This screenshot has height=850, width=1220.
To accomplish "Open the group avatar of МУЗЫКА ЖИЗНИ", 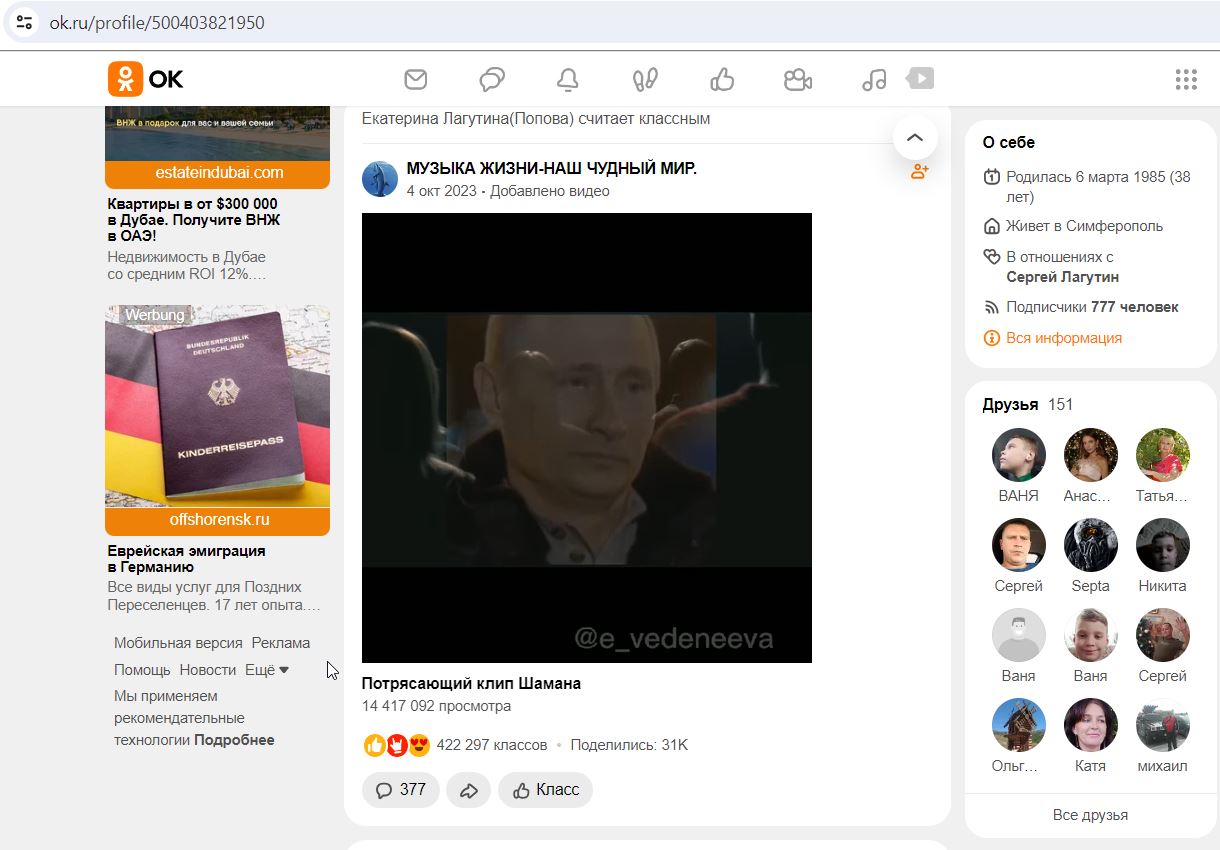I will click(380, 179).
